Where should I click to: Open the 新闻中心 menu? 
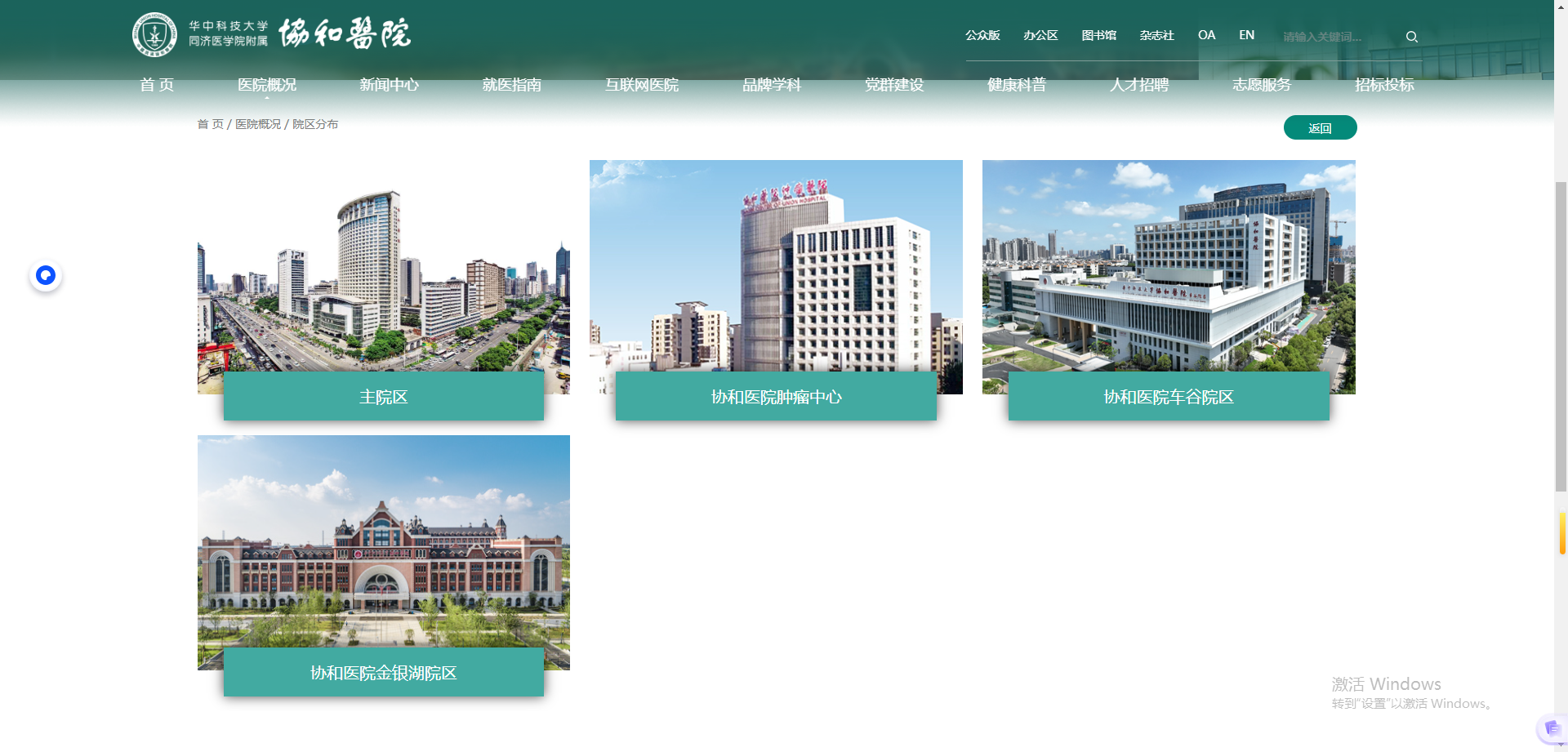point(390,85)
